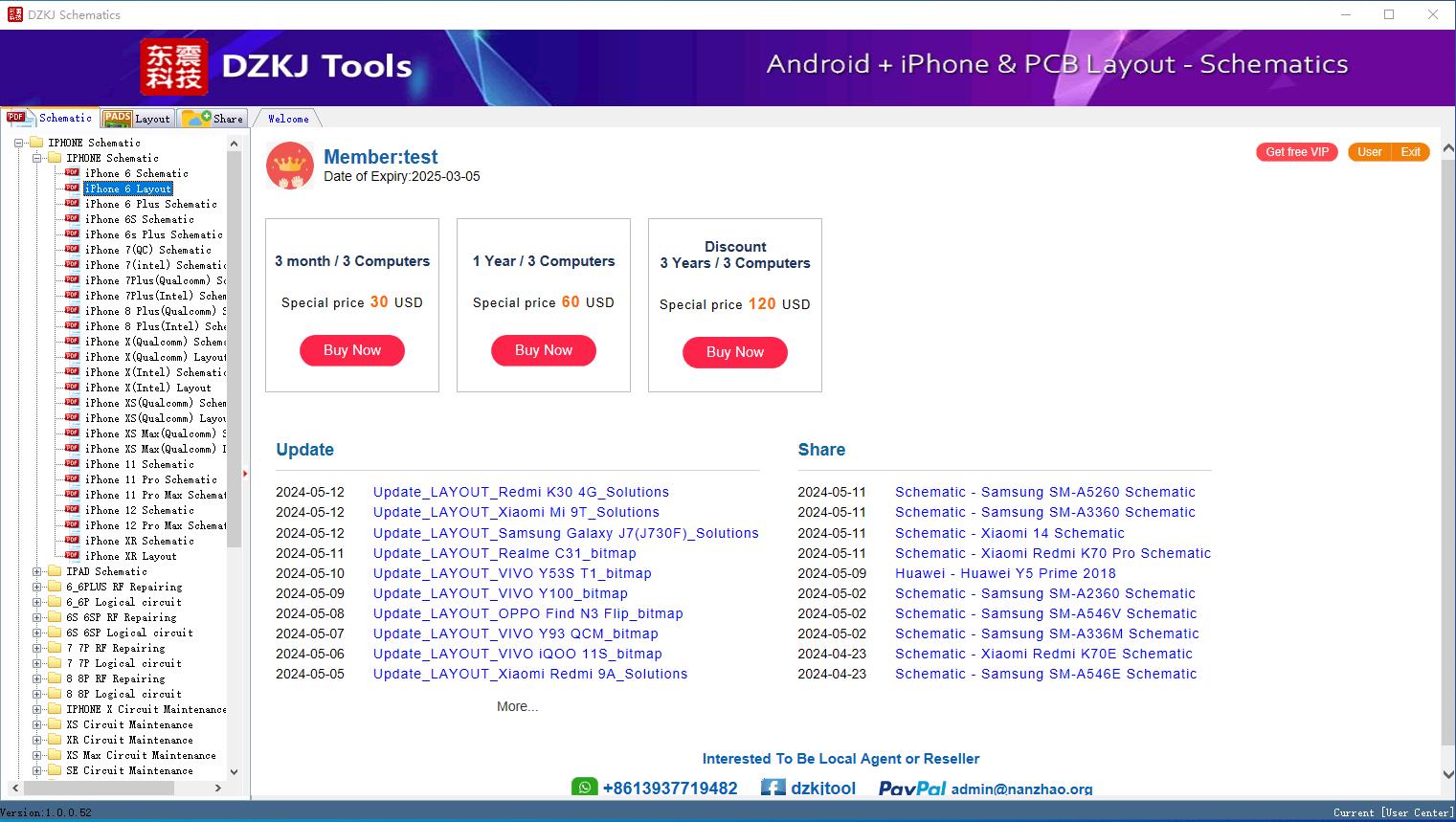Viewport: 1456px width, 822px height.
Task: Click the PDF icon beside iPhone 6 Plus Schematic
Action: pyautogui.click(x=72, y=204)
